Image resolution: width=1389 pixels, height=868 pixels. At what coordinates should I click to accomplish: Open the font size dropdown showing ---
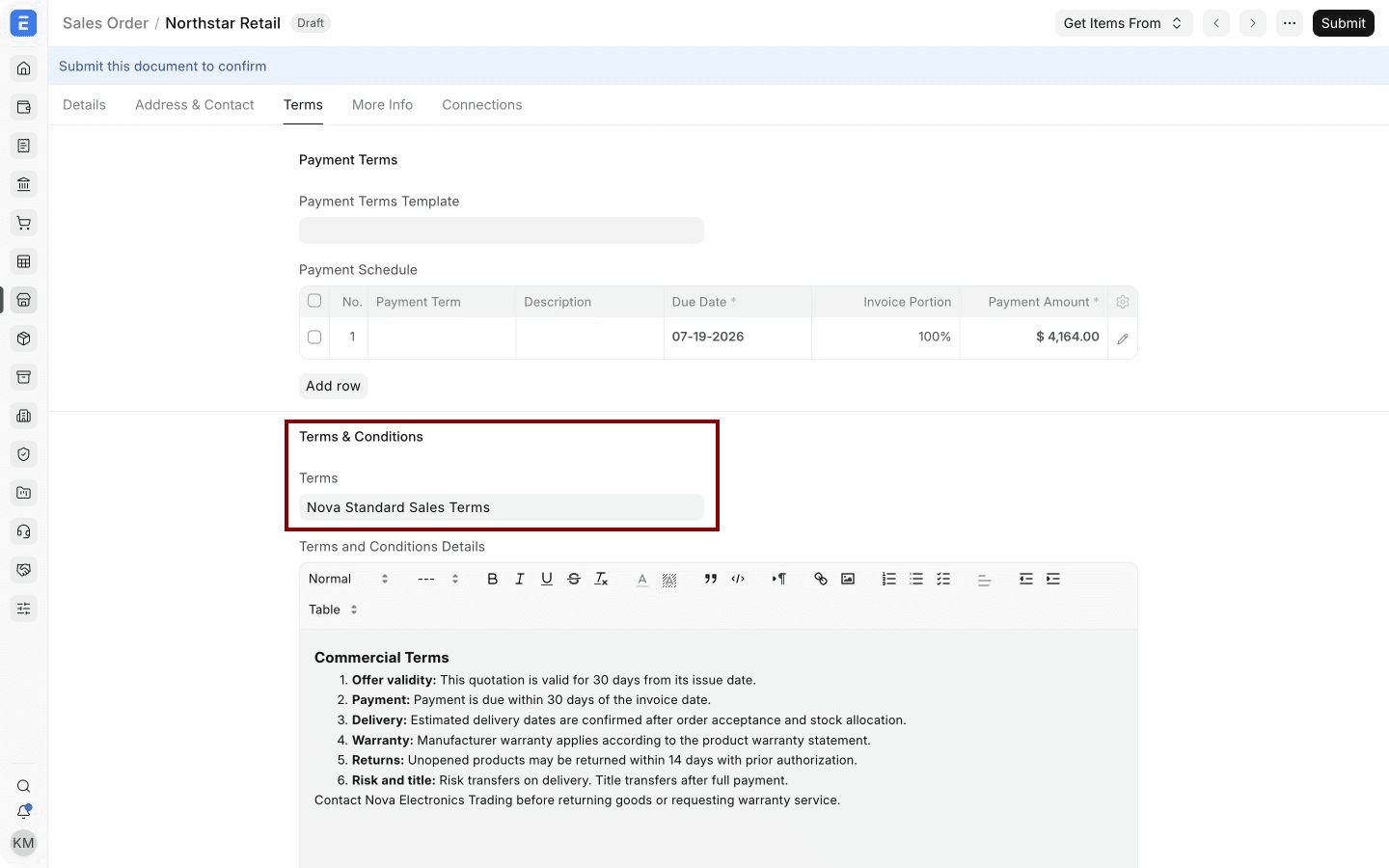tap(438, 579)
